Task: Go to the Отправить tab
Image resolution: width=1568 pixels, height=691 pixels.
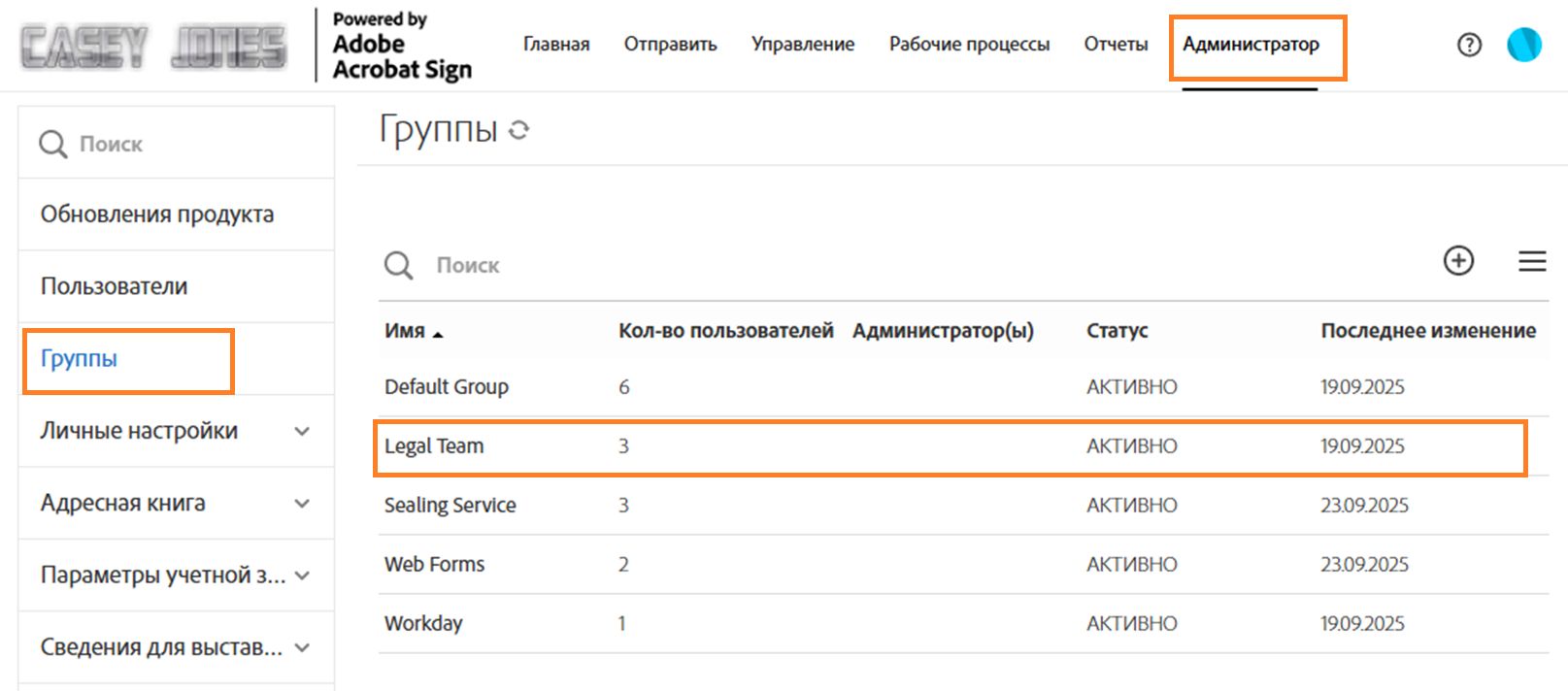Action: click(670, 45)
